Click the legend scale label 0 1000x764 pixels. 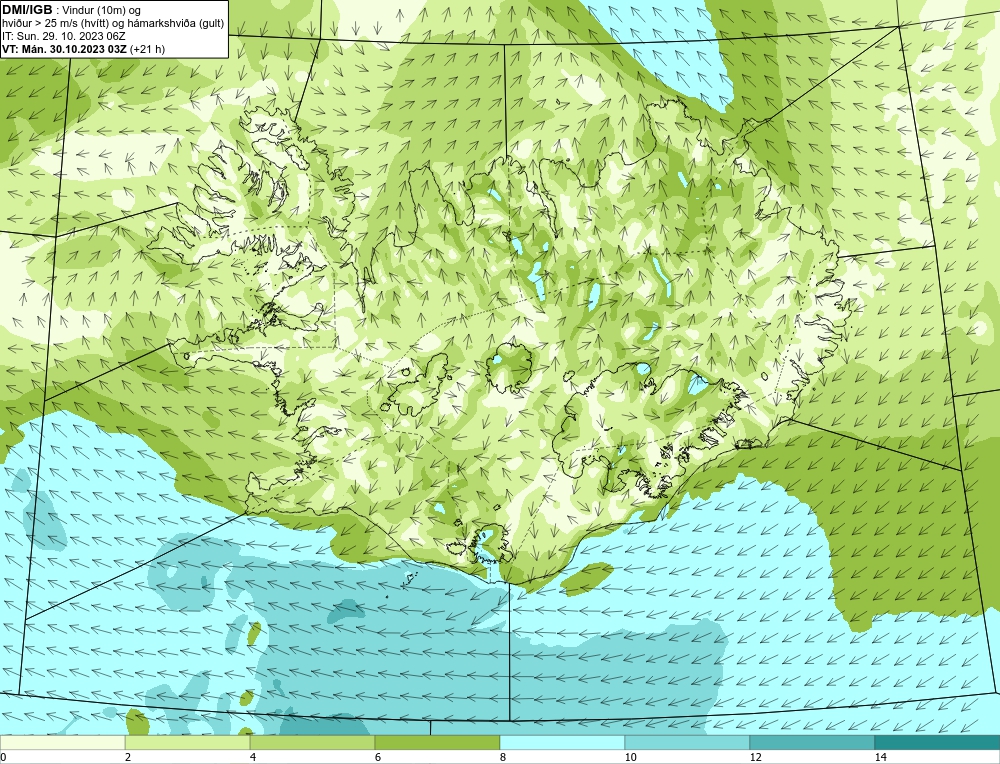(3, 757)
